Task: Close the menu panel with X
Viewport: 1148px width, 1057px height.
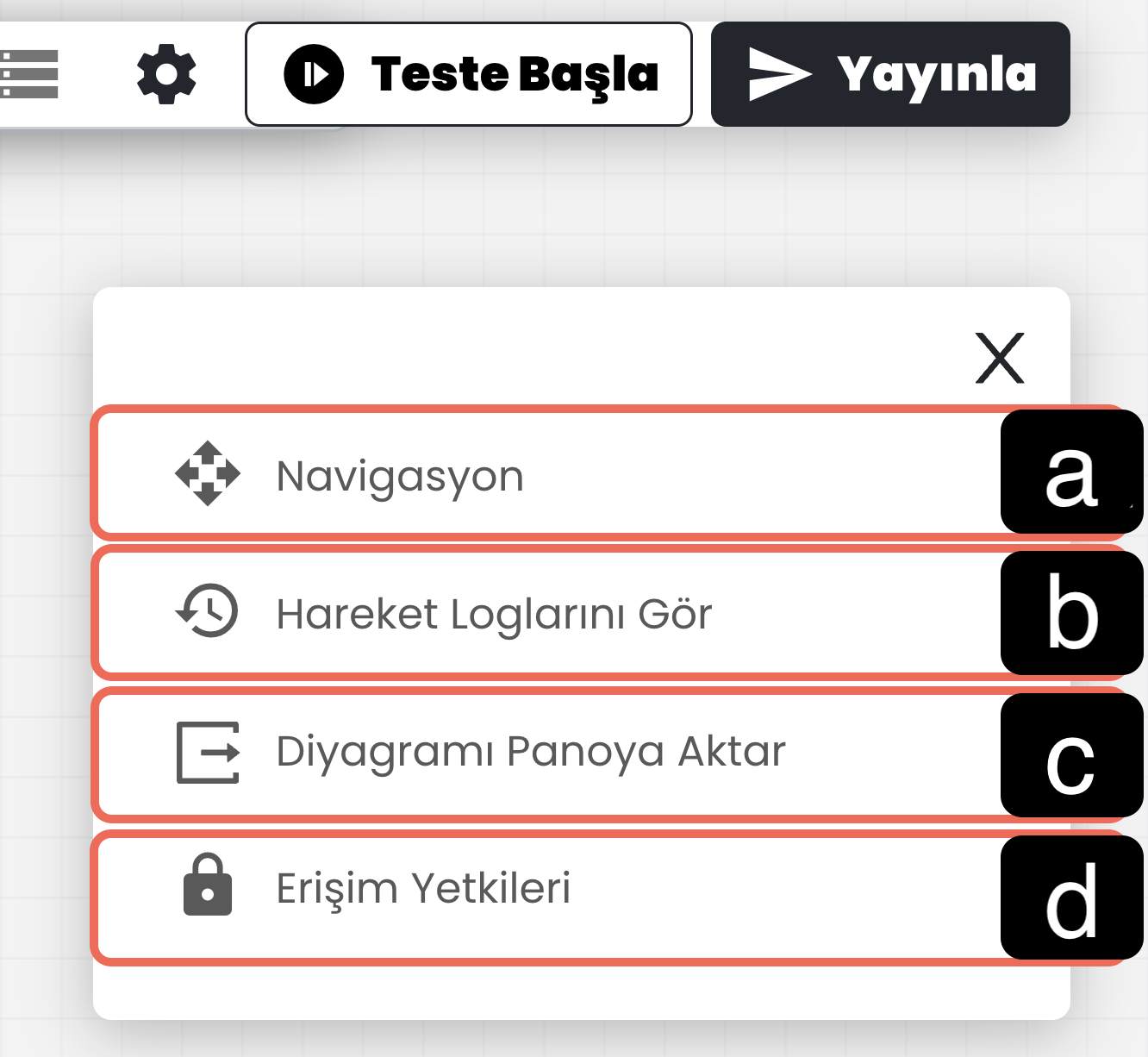Action: pos(1000,358)
